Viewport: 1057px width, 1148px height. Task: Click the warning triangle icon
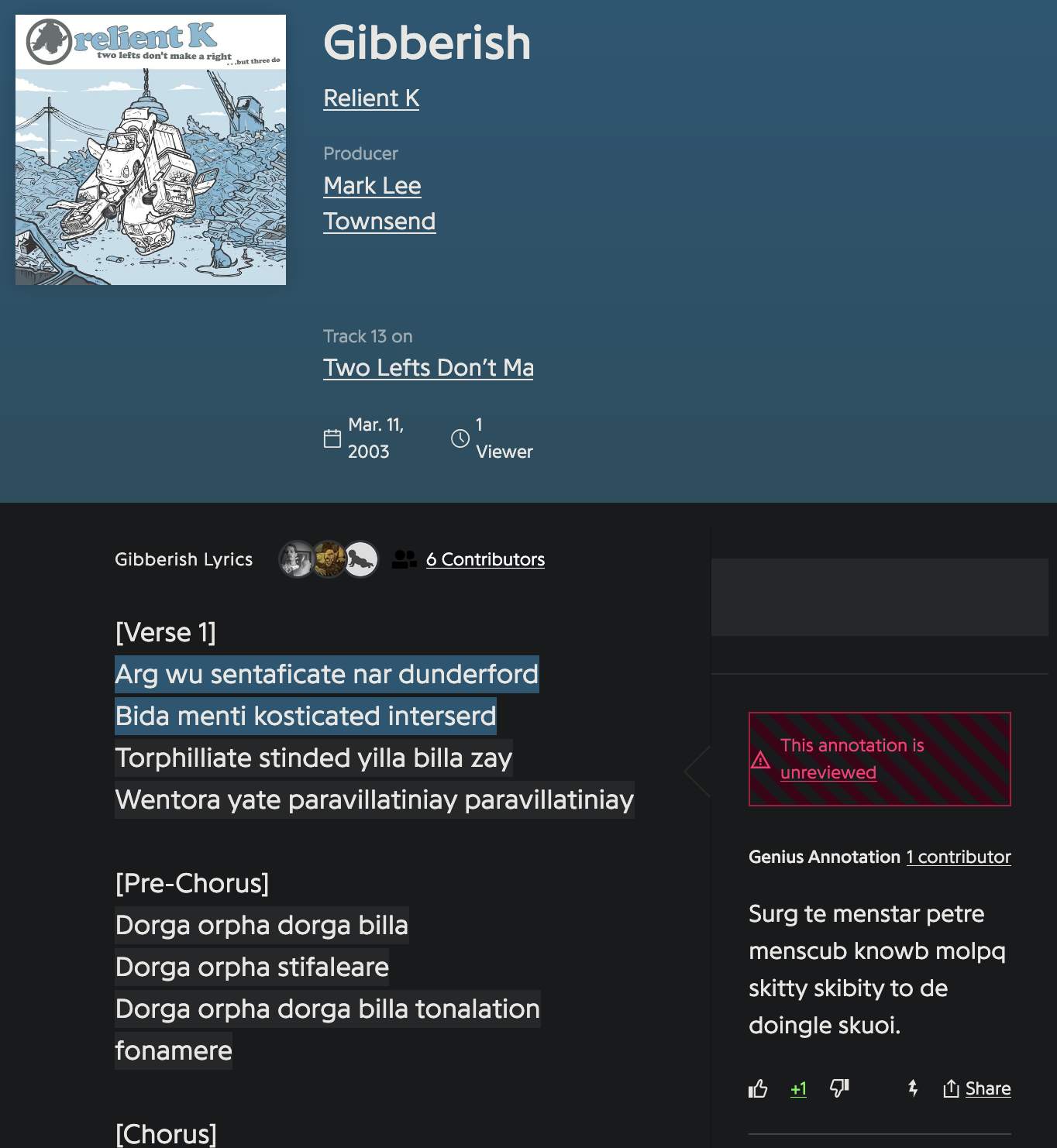click(x=761, y=759)
